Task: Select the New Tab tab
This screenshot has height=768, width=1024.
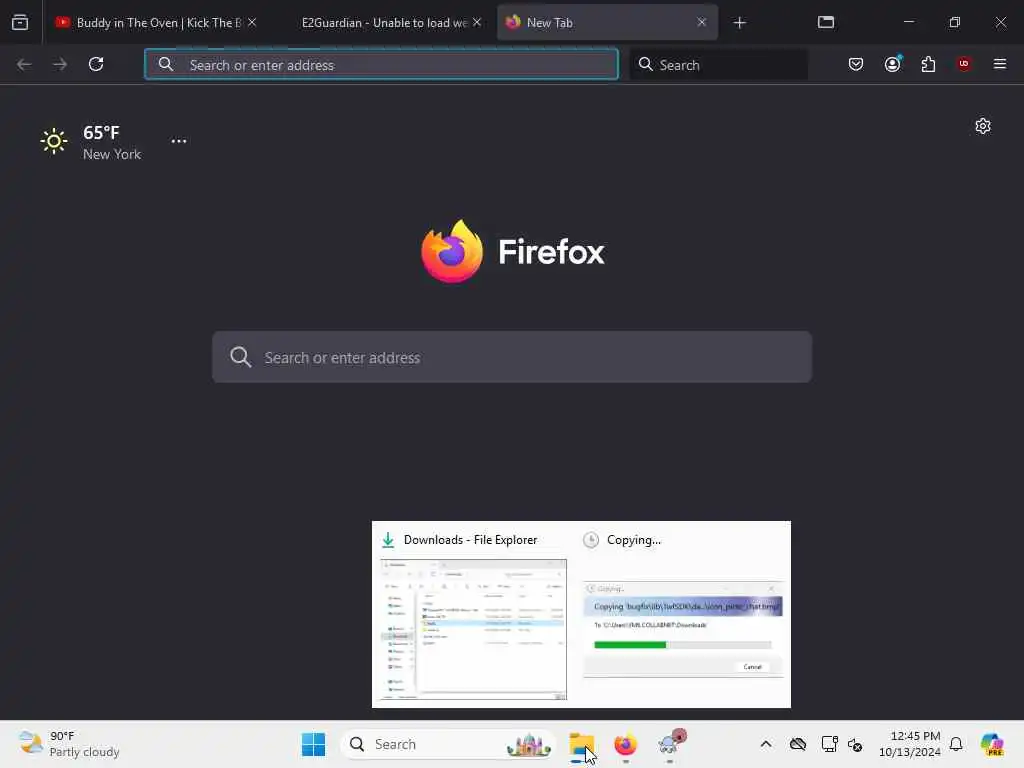Action: click(x=607, y=22)
